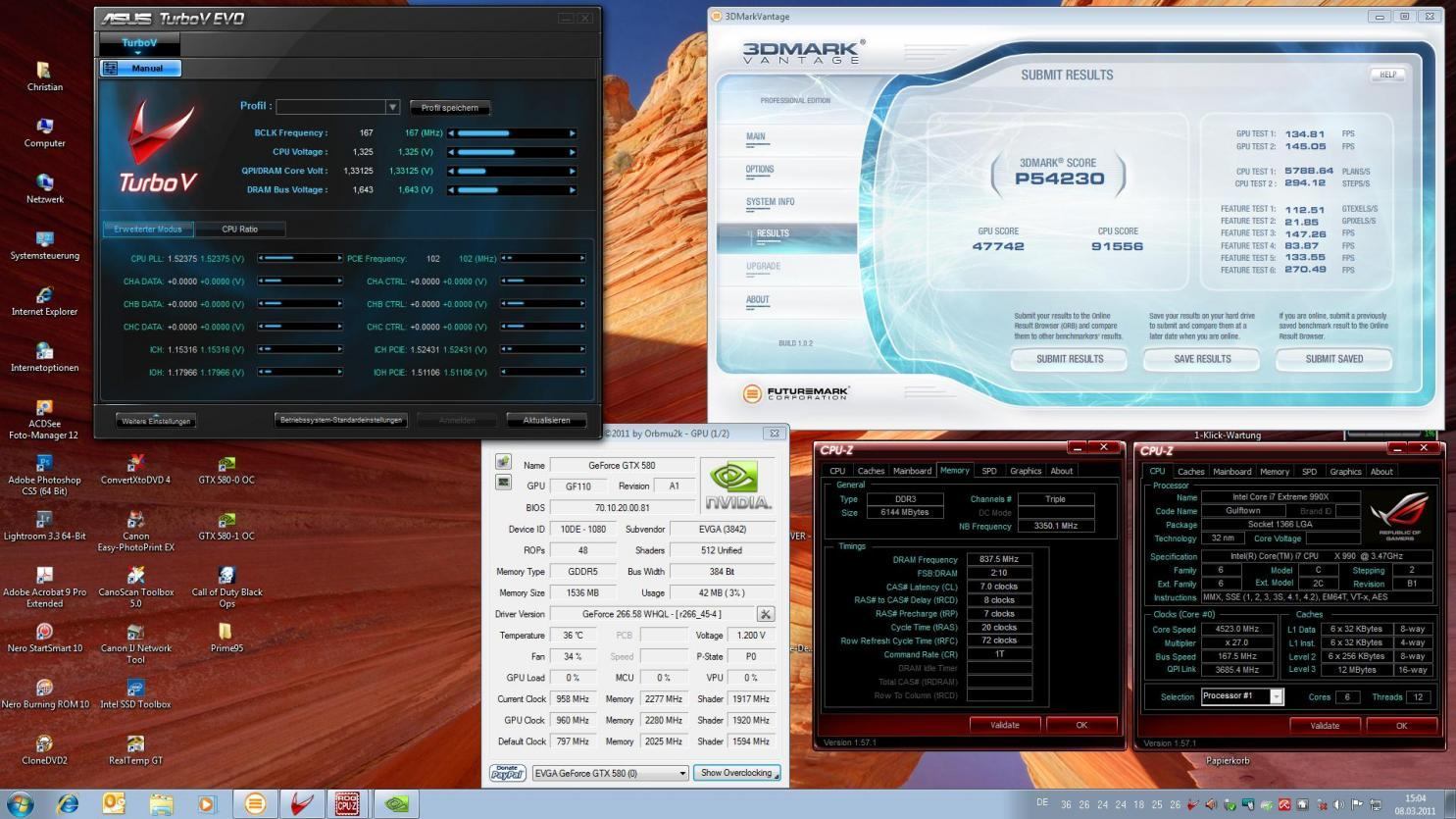Viewport: 1456px width, 819px height.
Task: Launch RealTemp GT desktop shortcut
Action: click(135, 749)
